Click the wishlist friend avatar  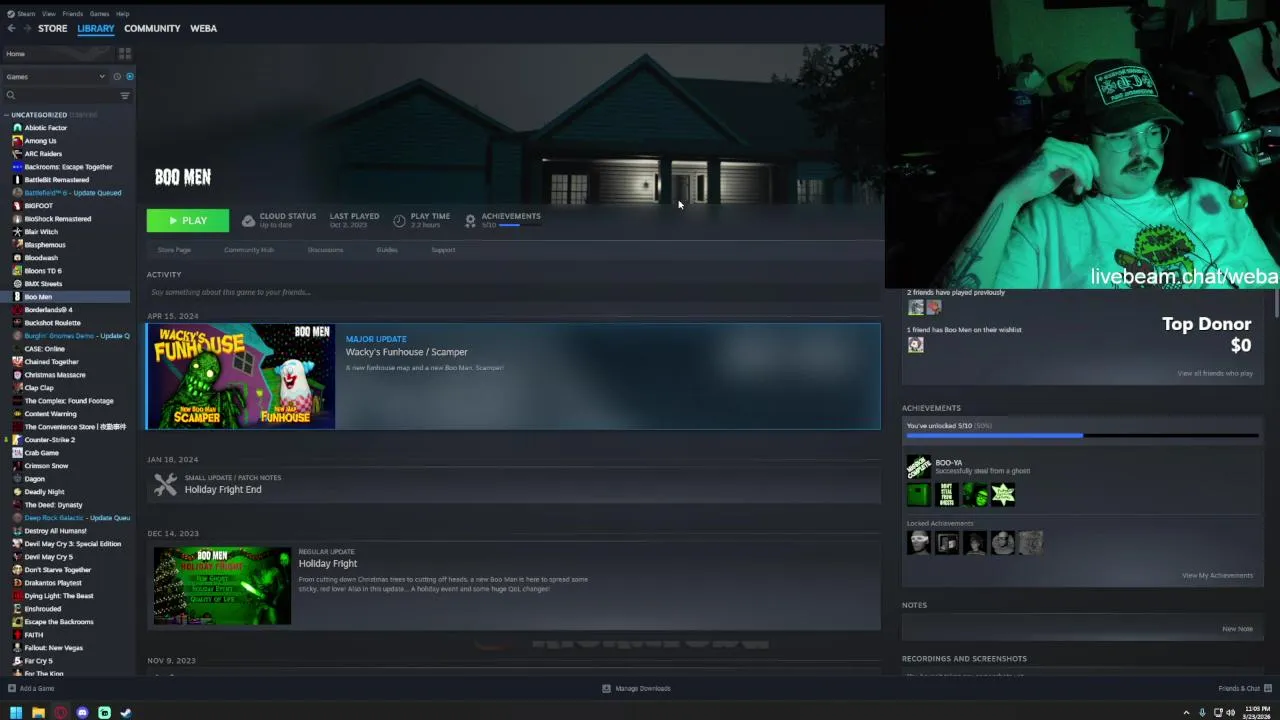(915, 344)
